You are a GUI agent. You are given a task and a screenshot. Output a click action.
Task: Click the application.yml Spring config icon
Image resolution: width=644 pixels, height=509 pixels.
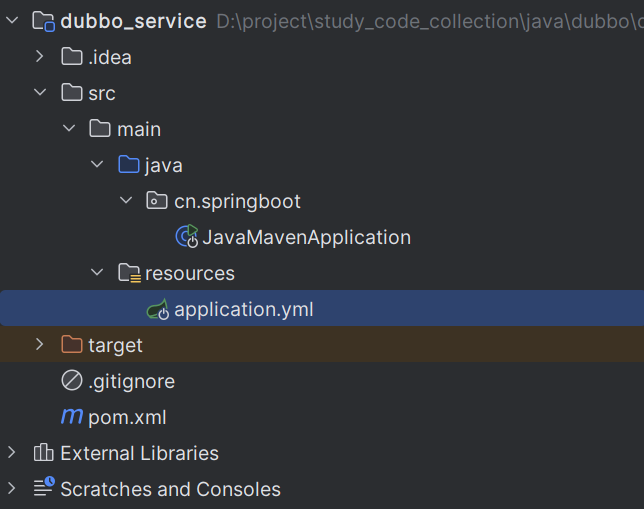coord(158,309)
